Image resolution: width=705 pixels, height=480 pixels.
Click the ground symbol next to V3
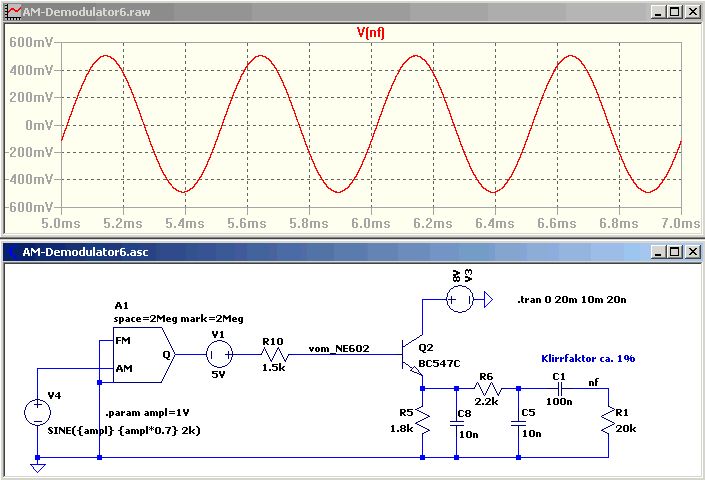coord(488,299)
